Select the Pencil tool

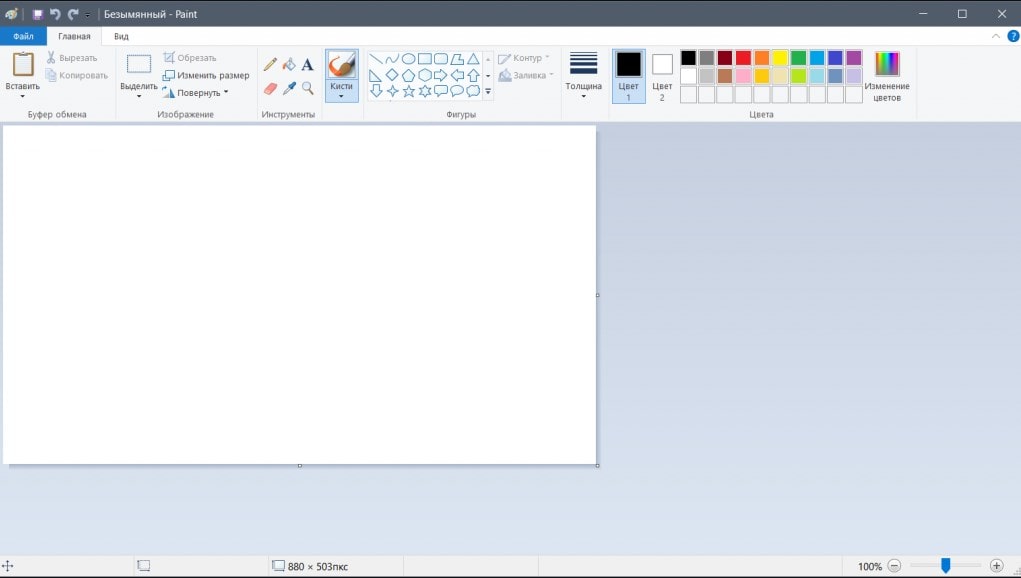pos(270,64)
